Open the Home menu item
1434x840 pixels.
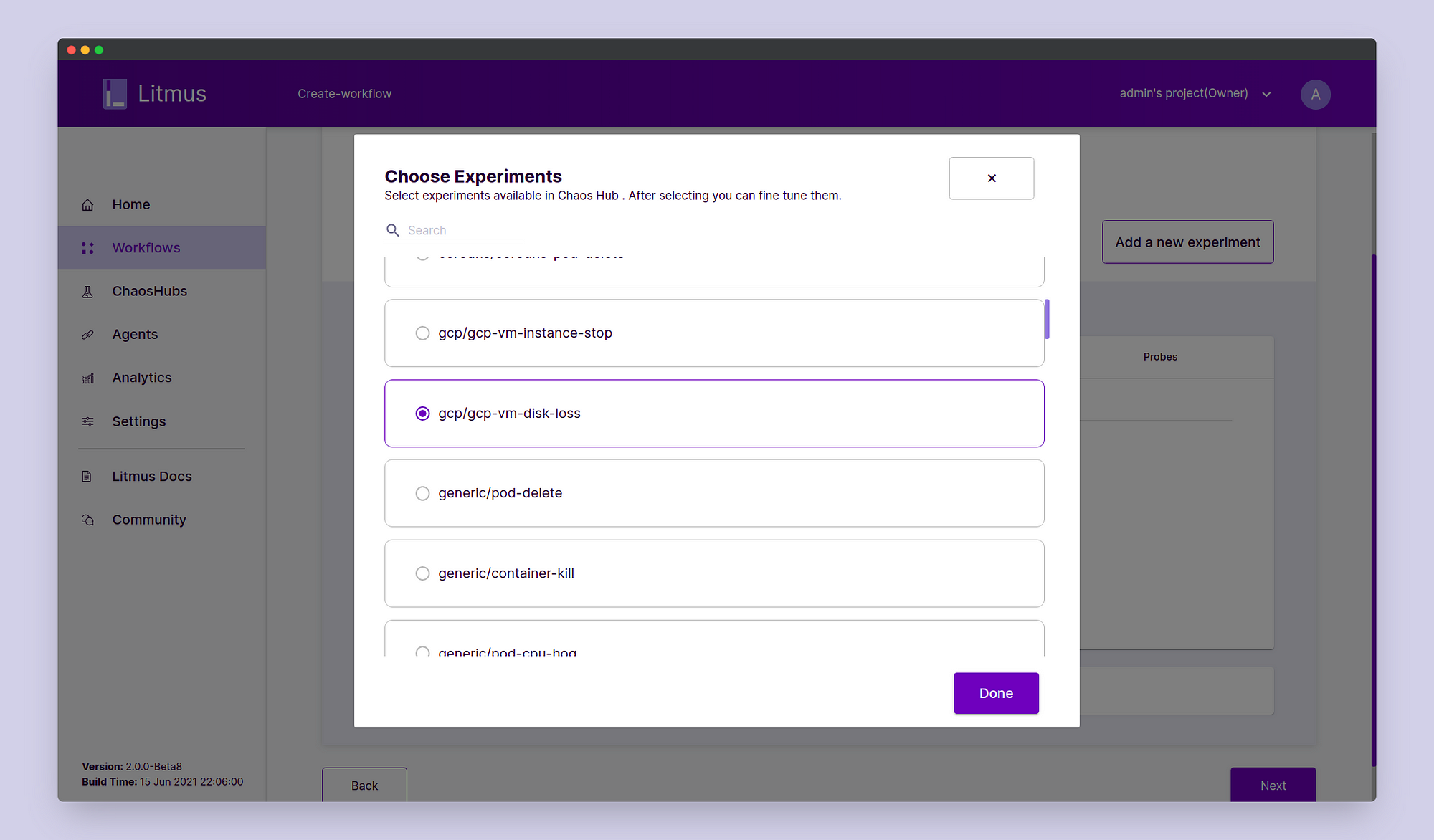tap(162, 205)
